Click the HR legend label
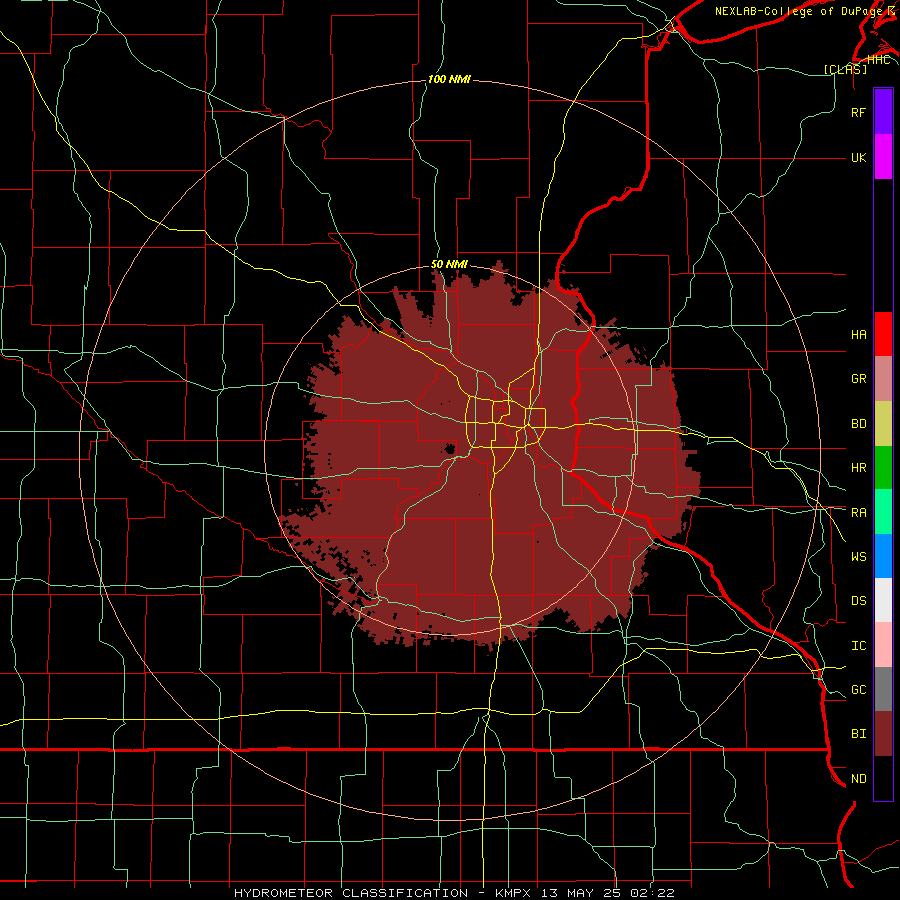The height and width of the screenshot is (900, 900). 858,467
